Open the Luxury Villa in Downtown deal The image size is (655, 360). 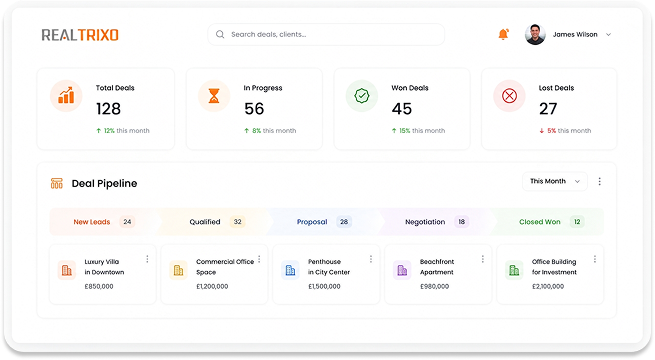pyautogui.click(x=103, y=274)
